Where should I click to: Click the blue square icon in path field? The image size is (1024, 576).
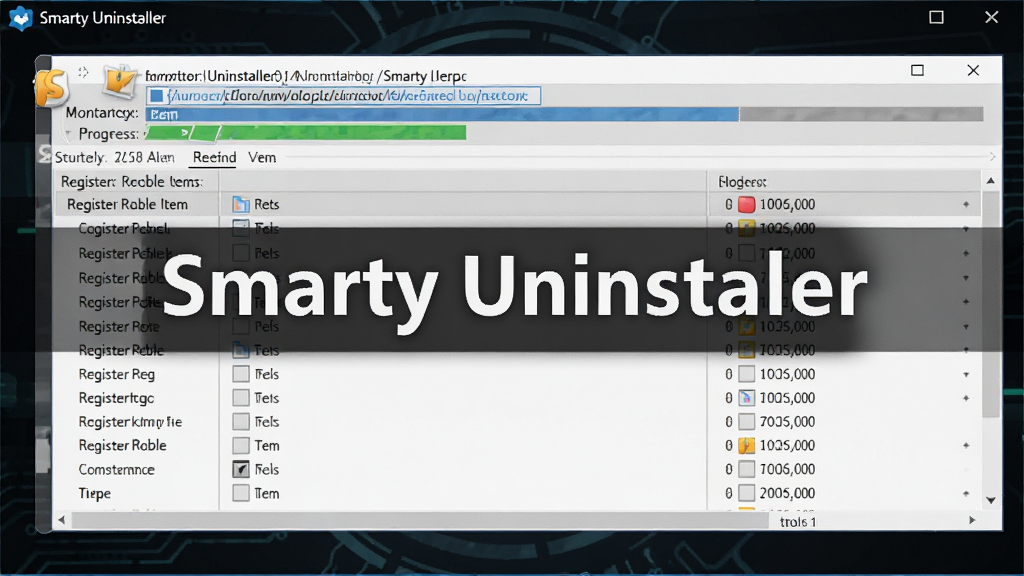coord(157,96)
